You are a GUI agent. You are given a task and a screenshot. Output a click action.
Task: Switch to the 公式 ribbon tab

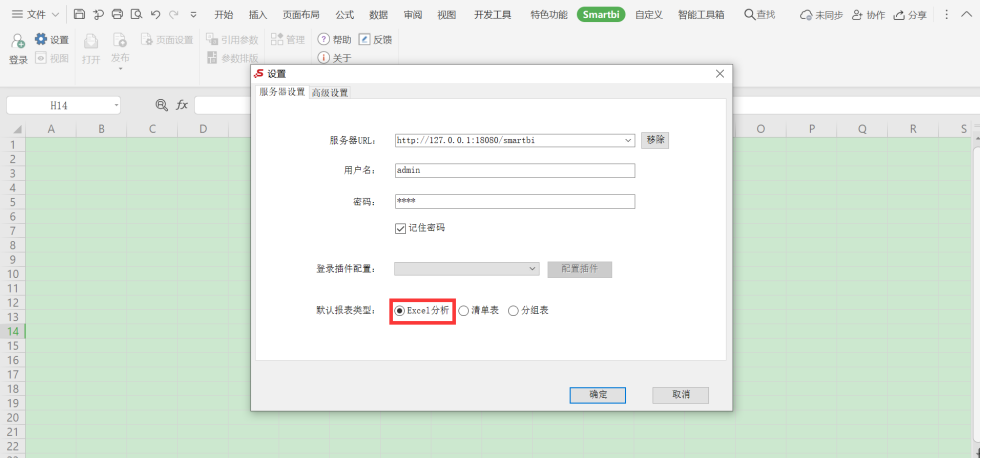[345, 14]
